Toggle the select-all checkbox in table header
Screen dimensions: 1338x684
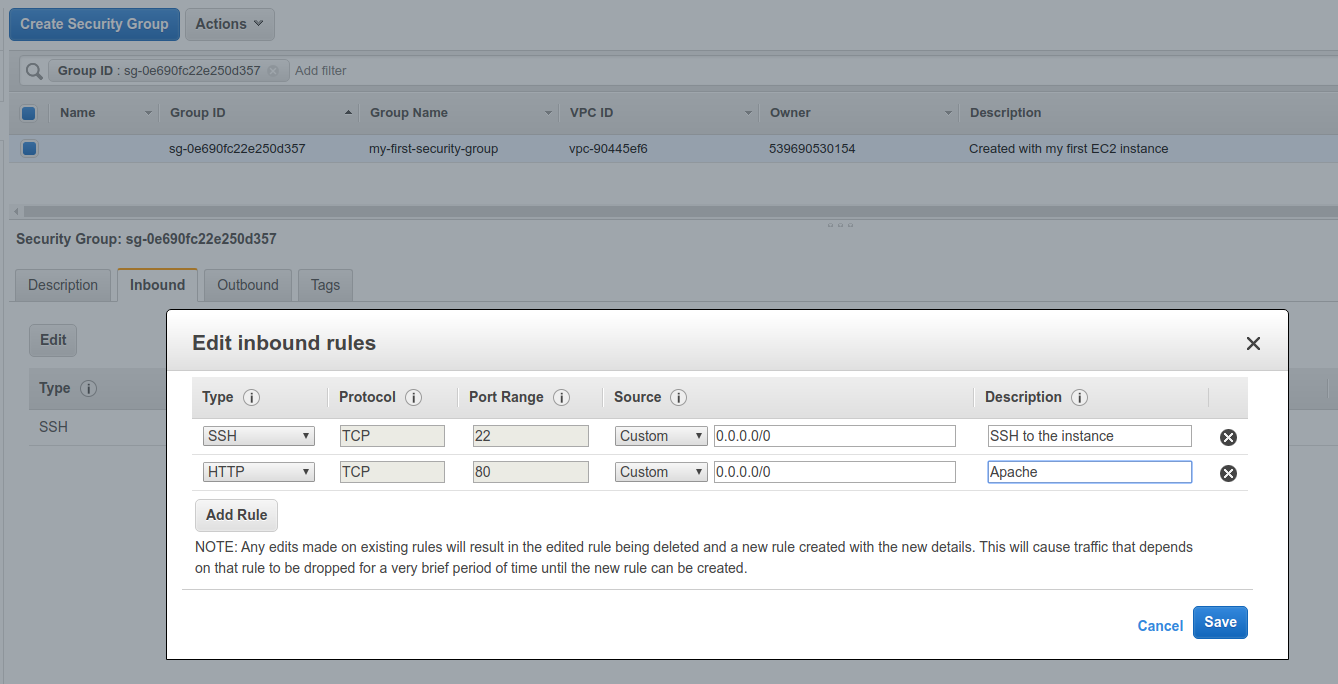click(29, 113)
